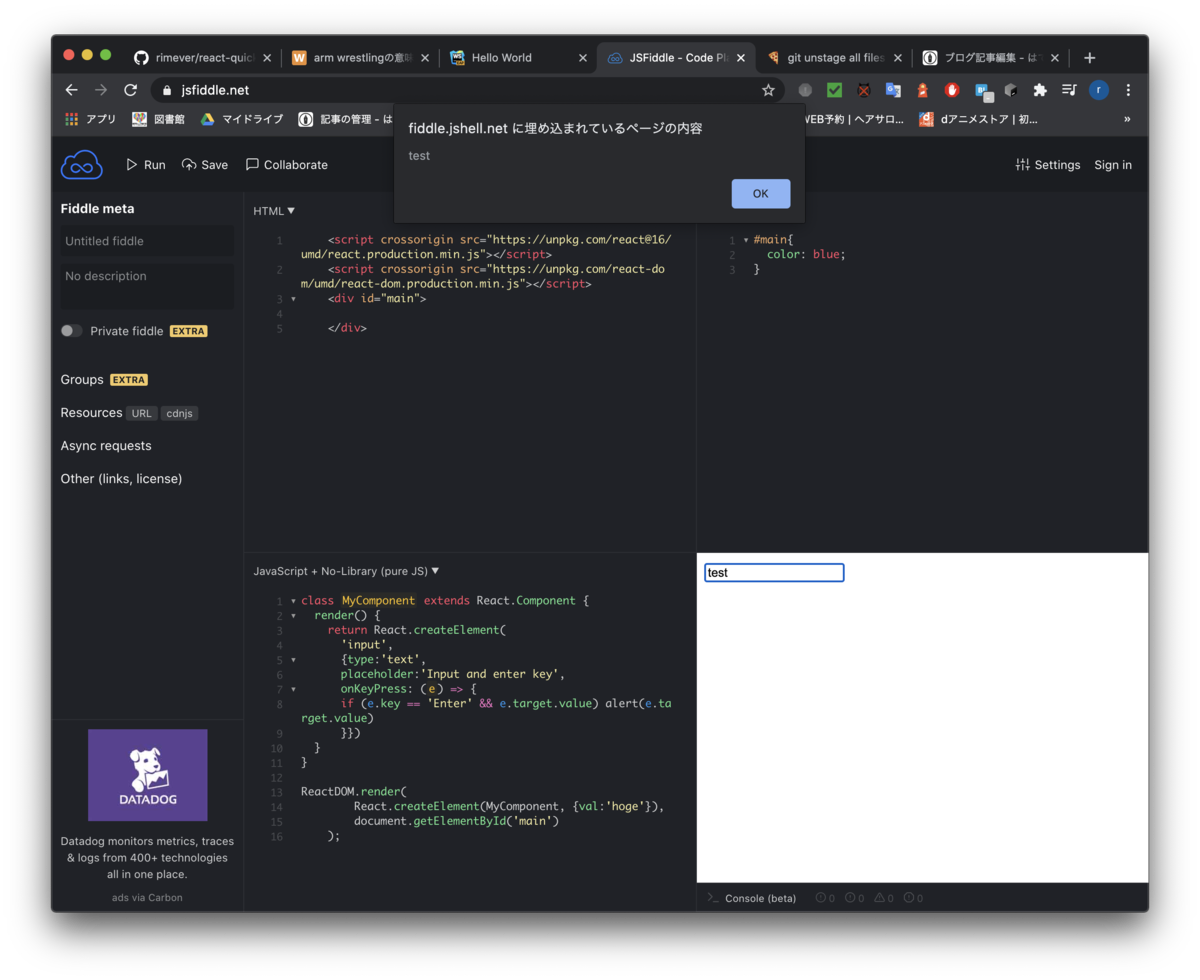This screenshot has width=1200, height=980.
Task: Open the Extensions puzzle piece menu
Action: [x=1040, y=90]
